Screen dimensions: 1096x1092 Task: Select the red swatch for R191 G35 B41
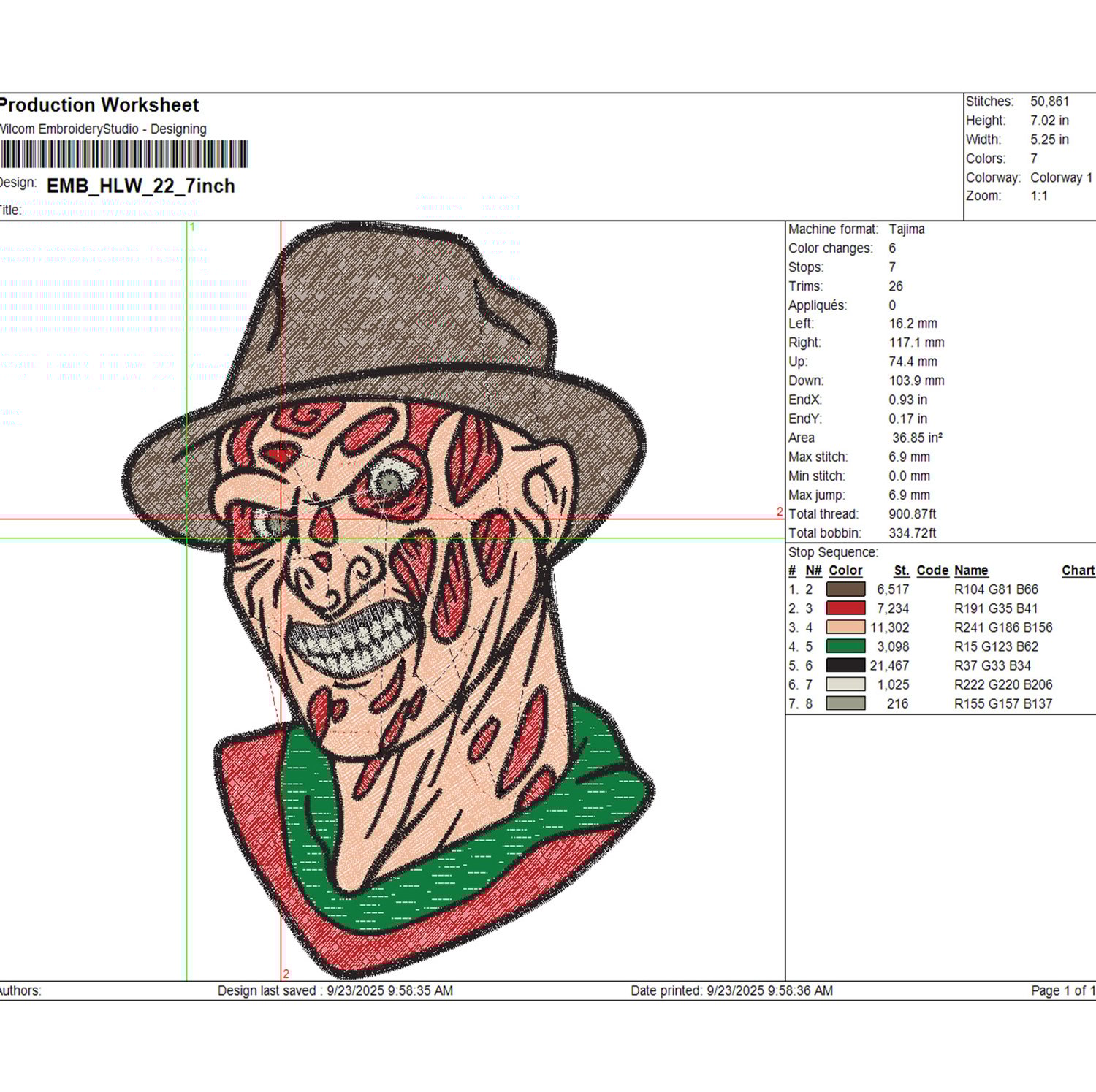845,608
